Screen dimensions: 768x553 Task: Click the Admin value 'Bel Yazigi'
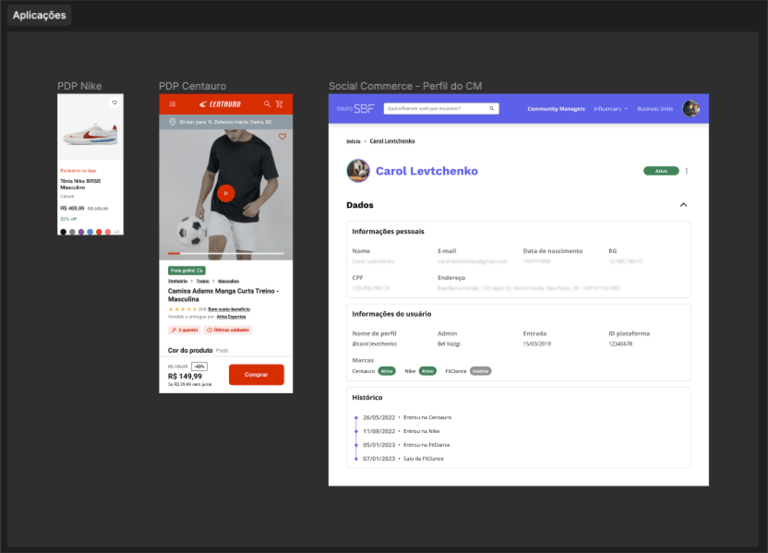[449, 344]
